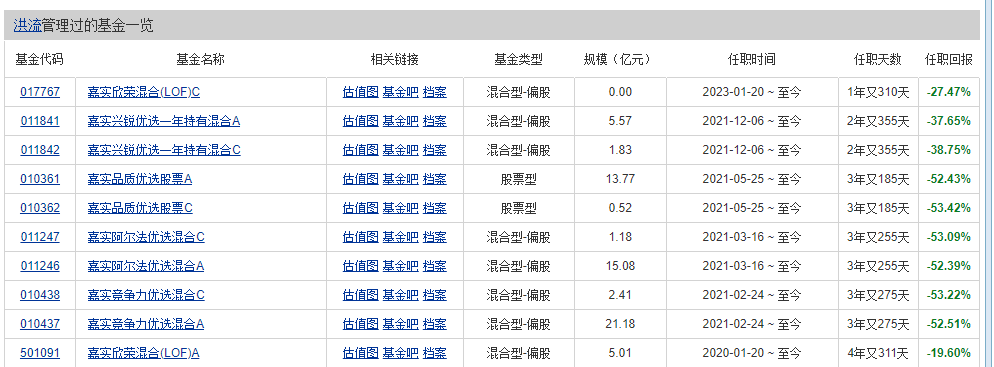
Task: Open 嘉实品质优选股票A fund page
Action: tap(139, 179)
